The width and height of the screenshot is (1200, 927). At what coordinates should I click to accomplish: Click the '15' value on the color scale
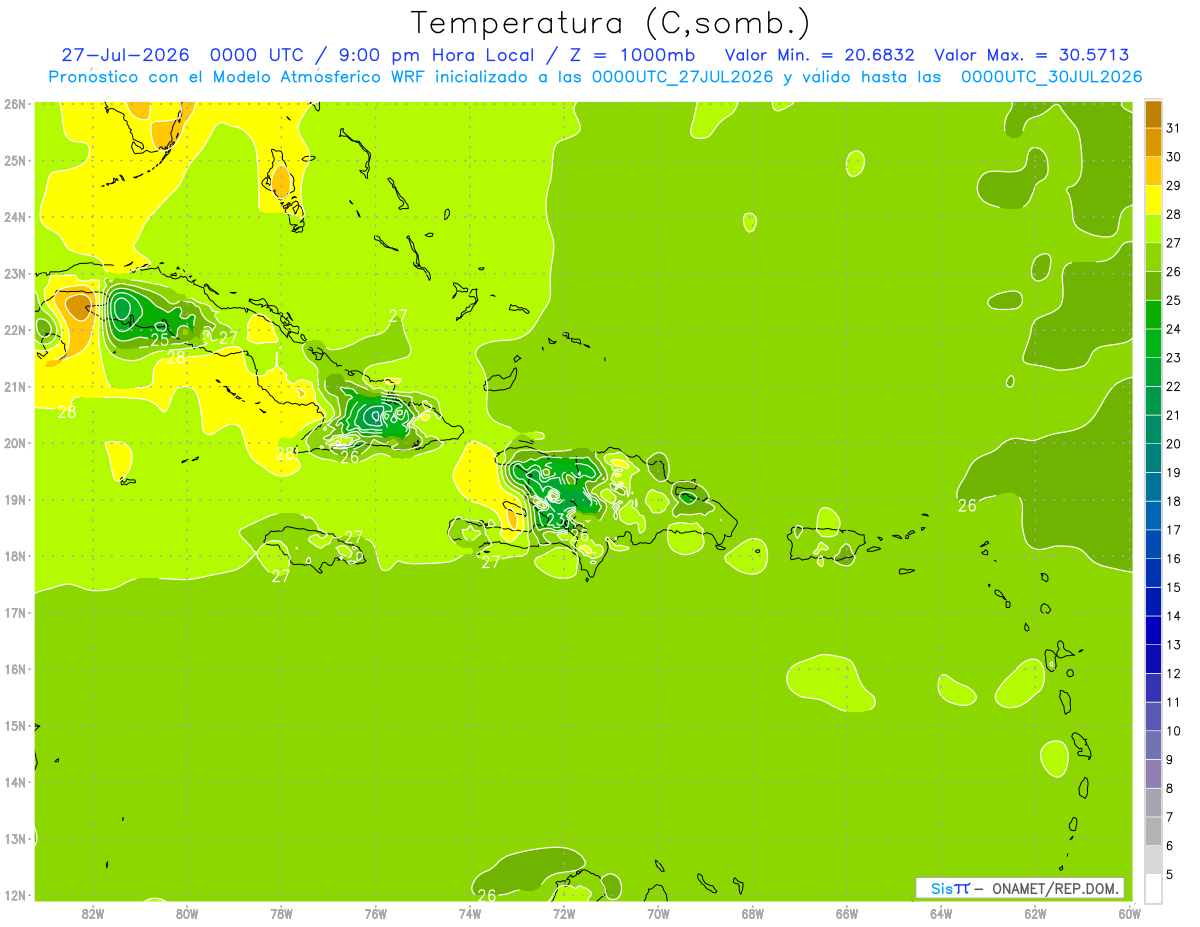point(1173,587)
